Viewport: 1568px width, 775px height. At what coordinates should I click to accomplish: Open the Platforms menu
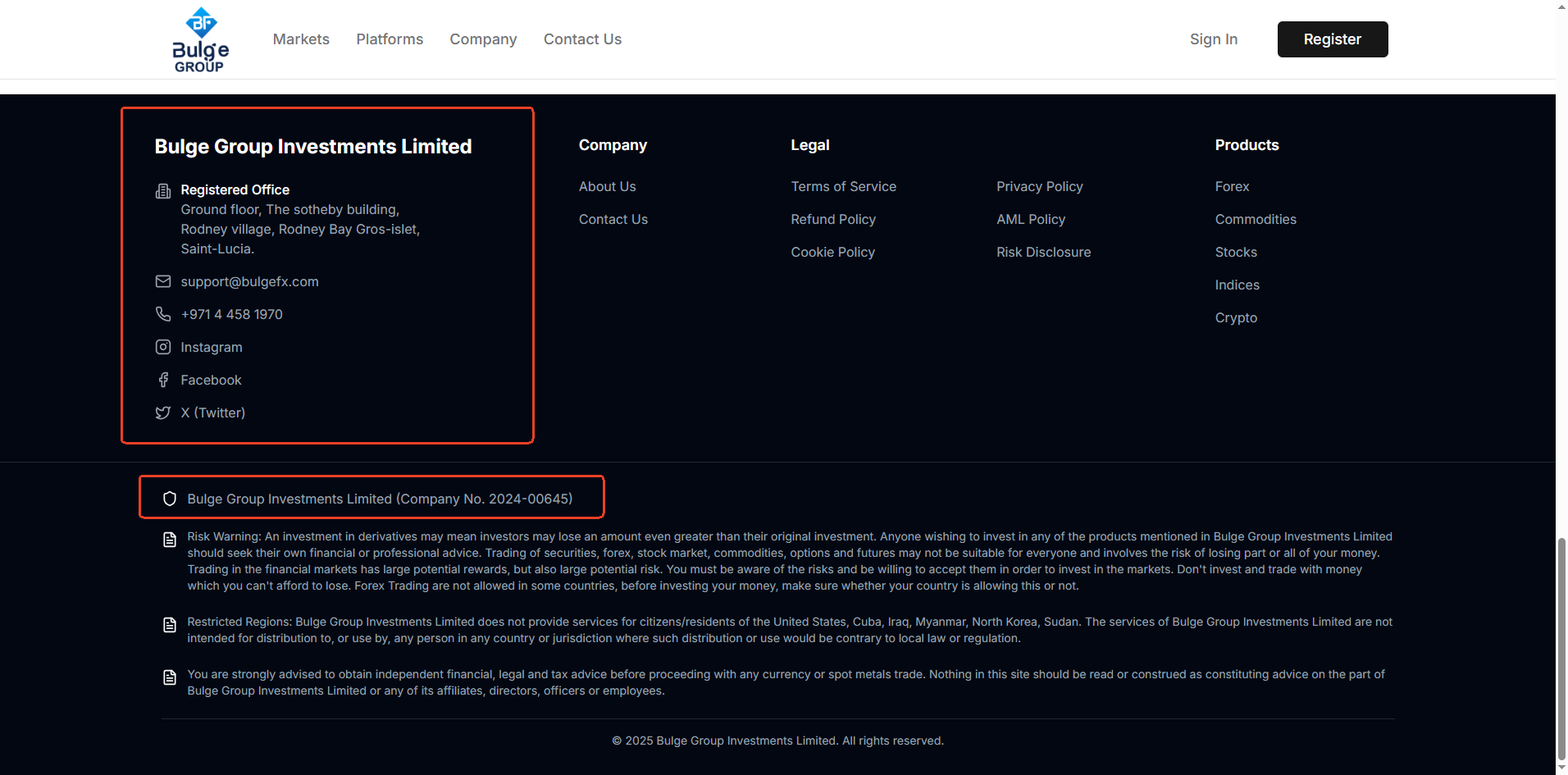click(x=390, y=39)
